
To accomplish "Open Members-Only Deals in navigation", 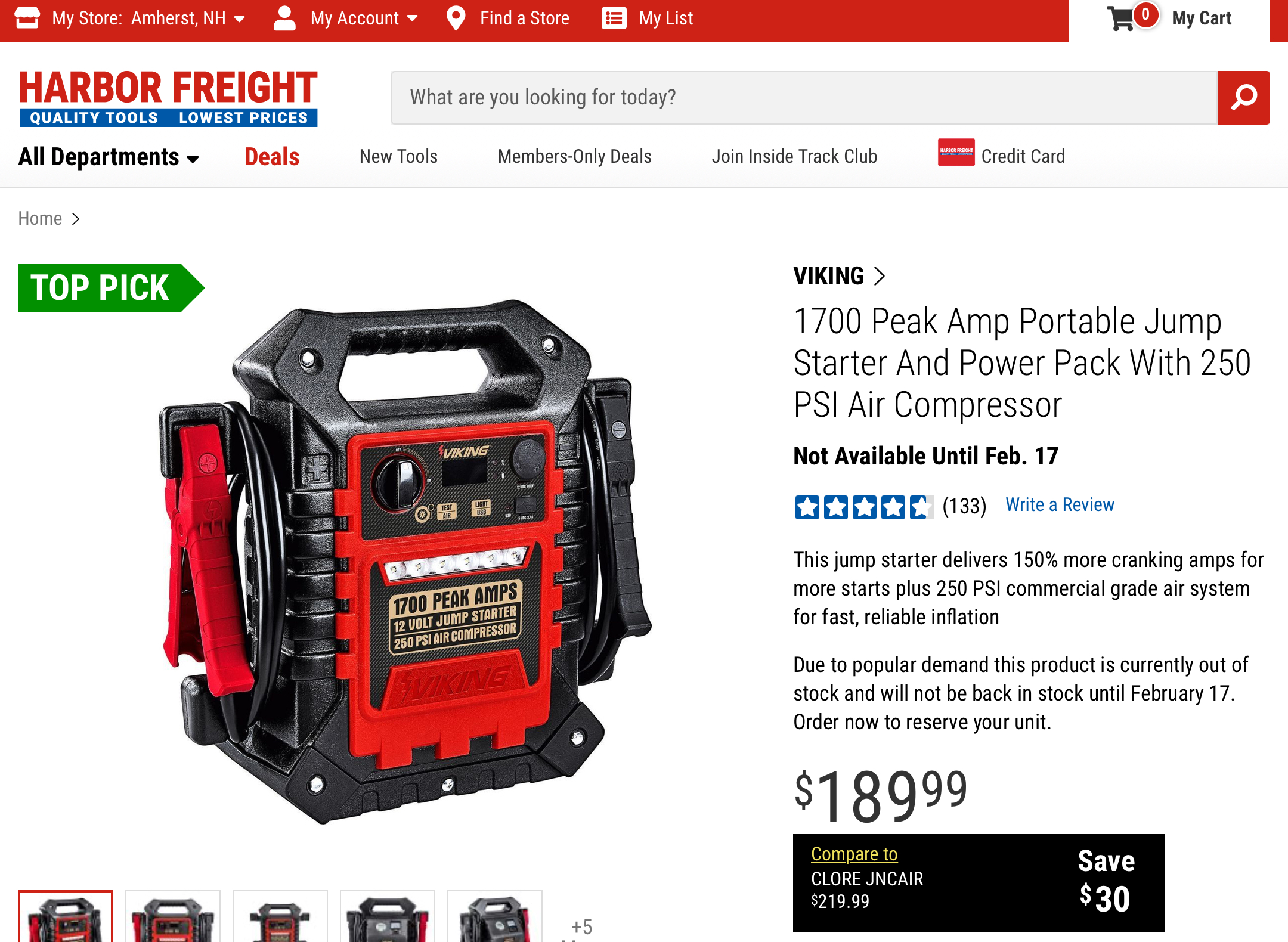I will pos(574,156).
